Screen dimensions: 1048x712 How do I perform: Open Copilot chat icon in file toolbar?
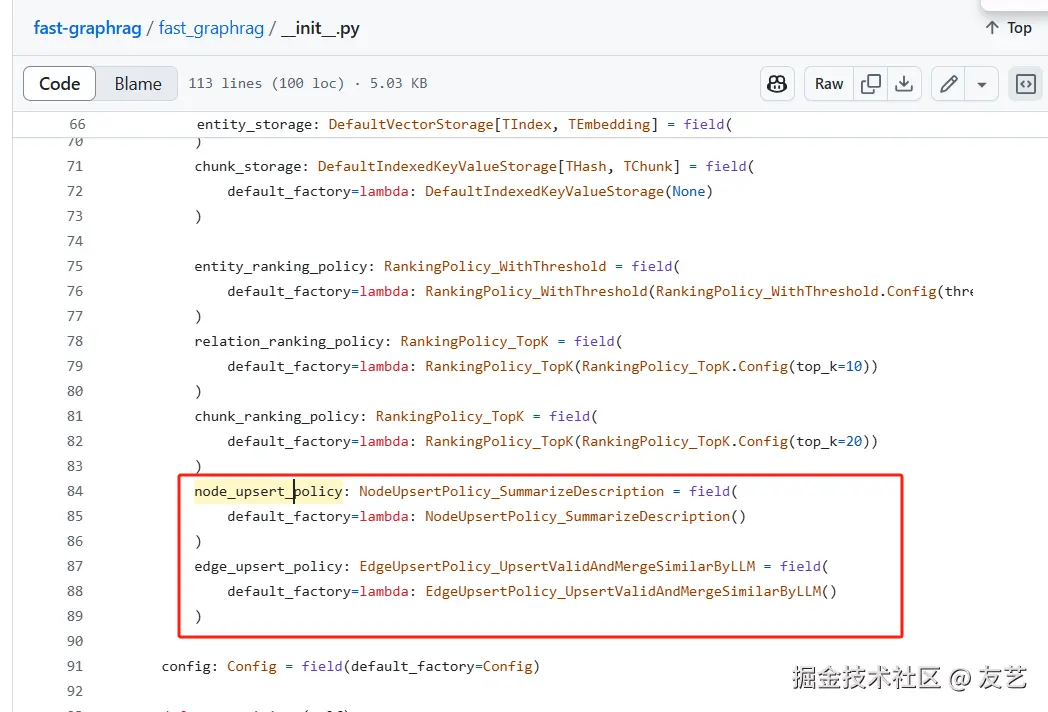[x=777, y=84]
